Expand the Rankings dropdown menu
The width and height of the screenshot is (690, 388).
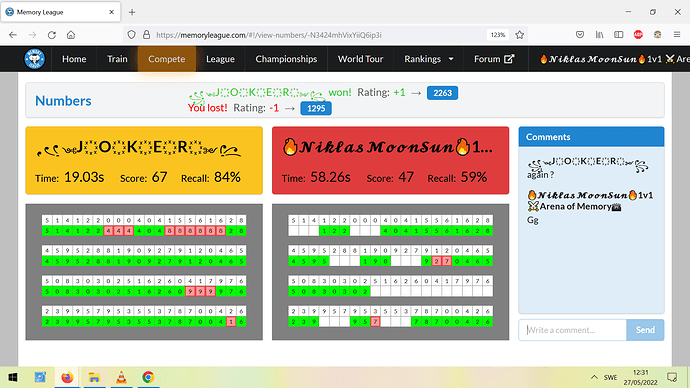coord(429,59)
